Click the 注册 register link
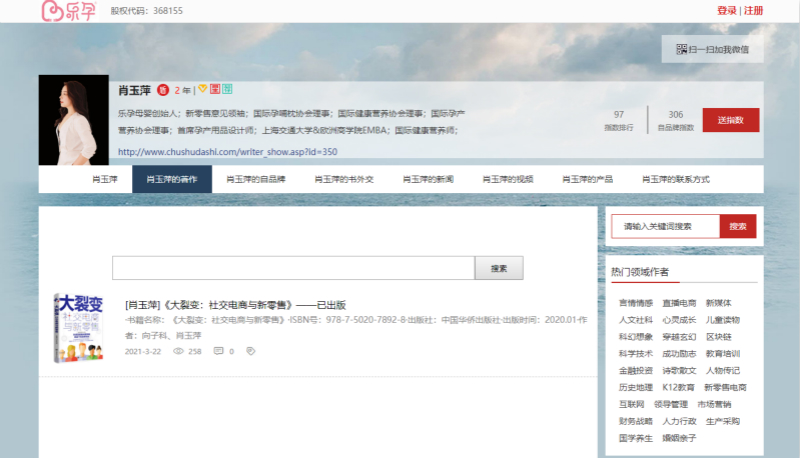 click(x=753, y=11)
